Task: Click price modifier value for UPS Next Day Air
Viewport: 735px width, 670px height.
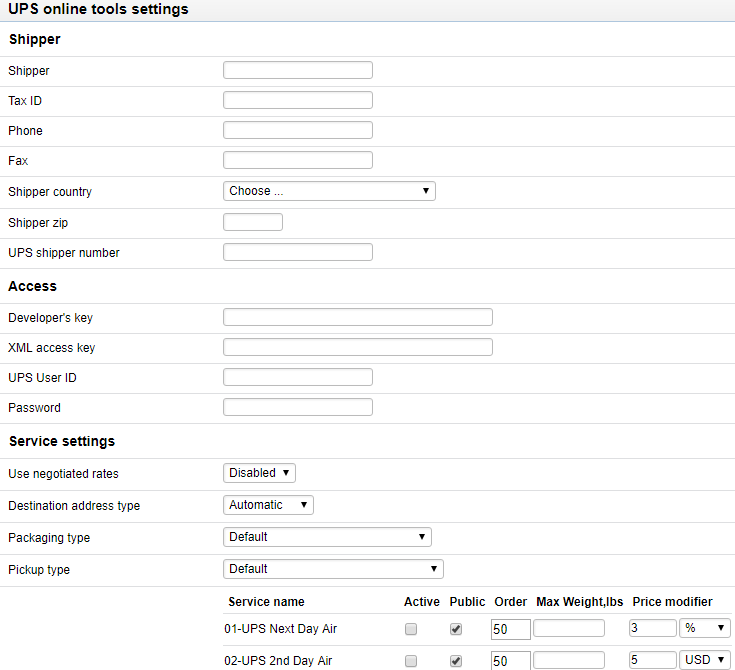Action: [653, 628]
